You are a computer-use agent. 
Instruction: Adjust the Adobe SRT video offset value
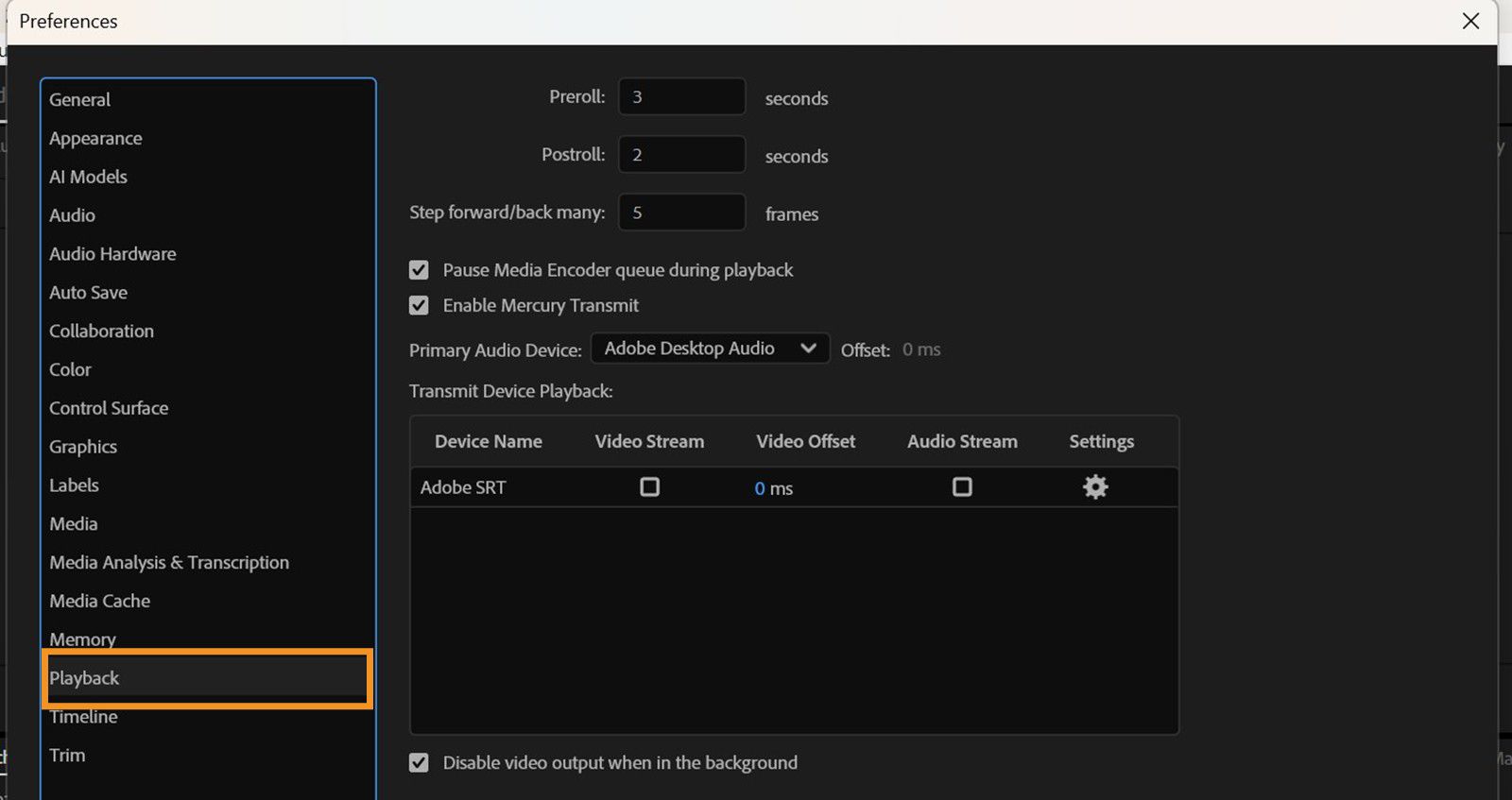pyautogui.click(x=760, y=488)
